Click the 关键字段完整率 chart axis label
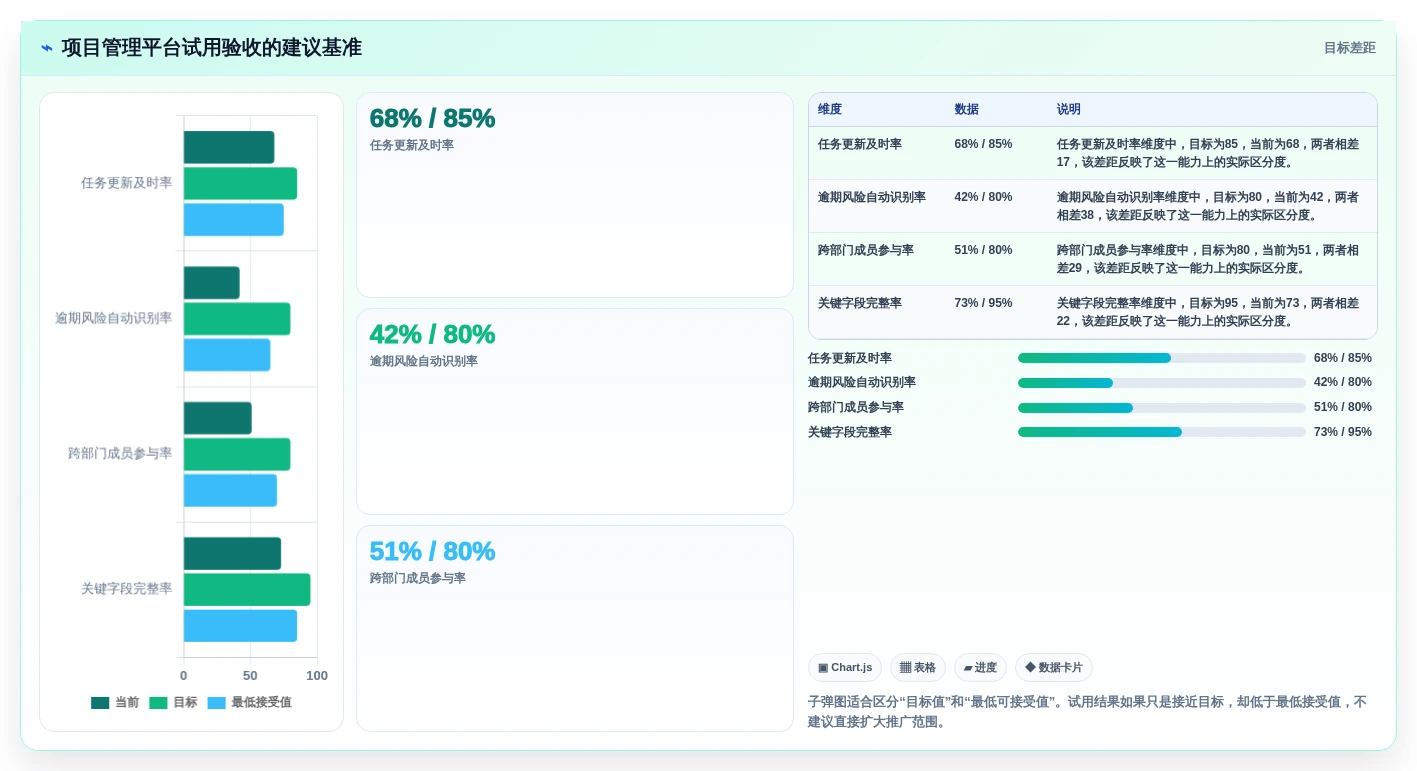Viewport: 1417px width, 771px height. pyautogui.click(x=126, y=589)
